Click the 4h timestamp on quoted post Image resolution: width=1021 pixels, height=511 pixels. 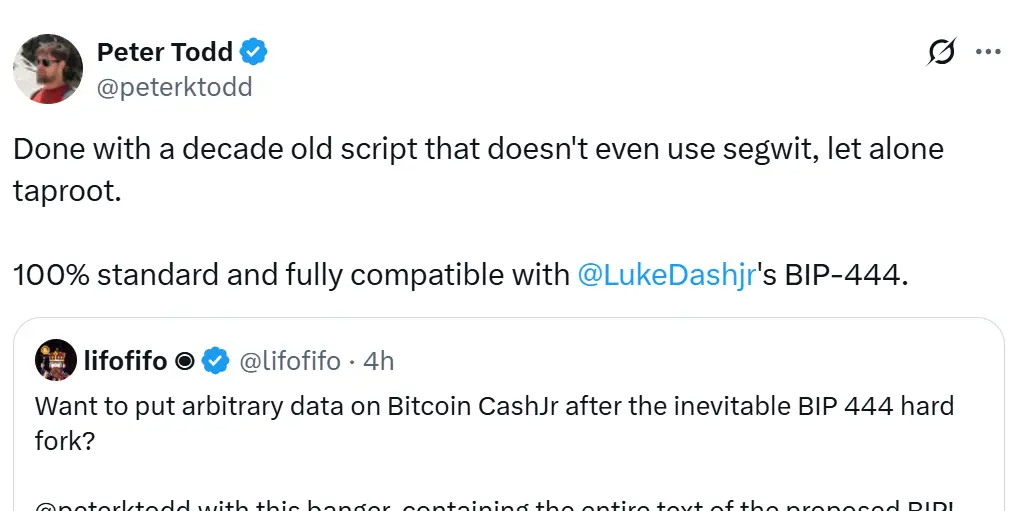point(379,361)
